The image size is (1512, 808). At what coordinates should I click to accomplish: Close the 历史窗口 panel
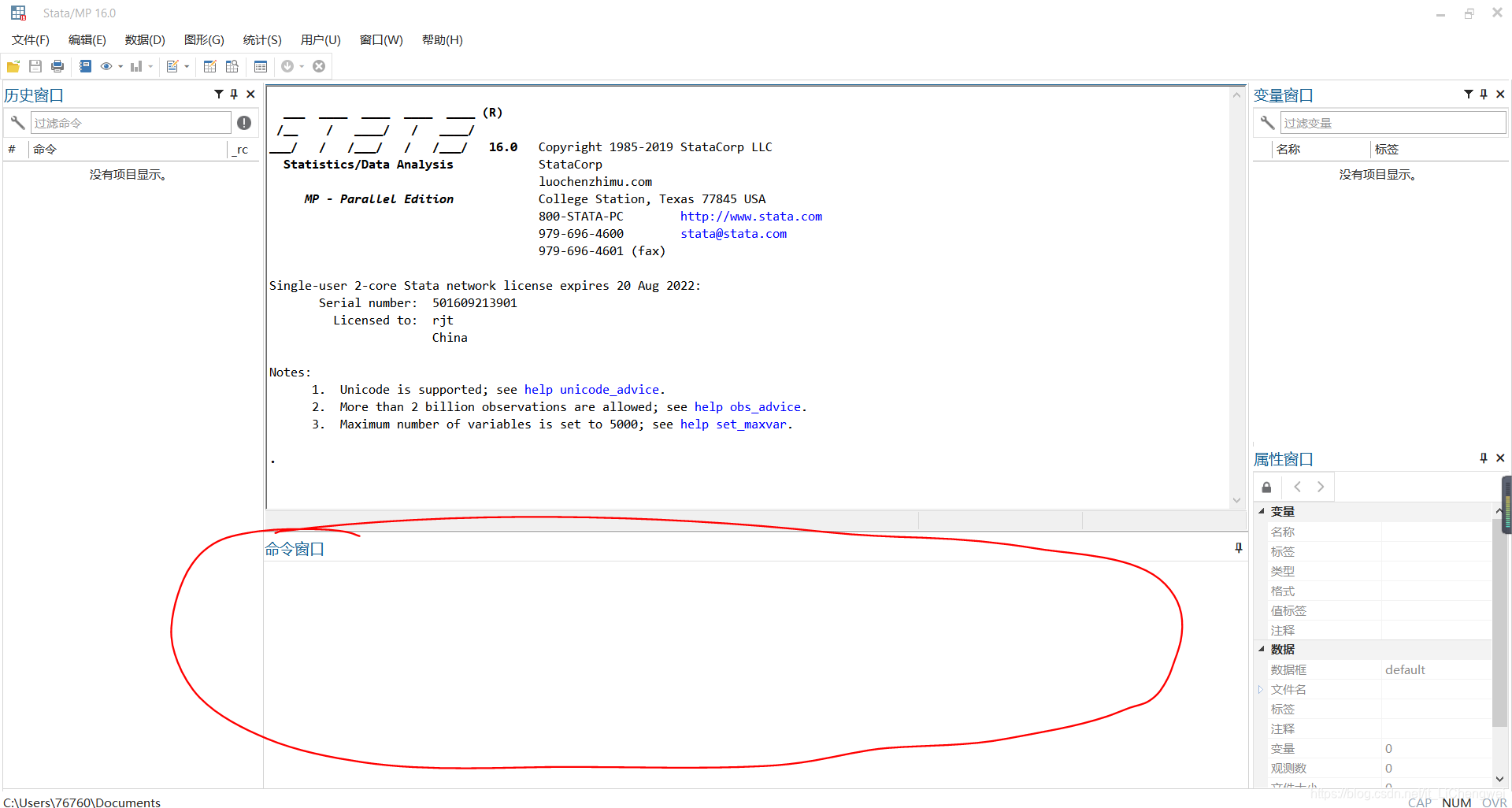click(x=250, y=94)
